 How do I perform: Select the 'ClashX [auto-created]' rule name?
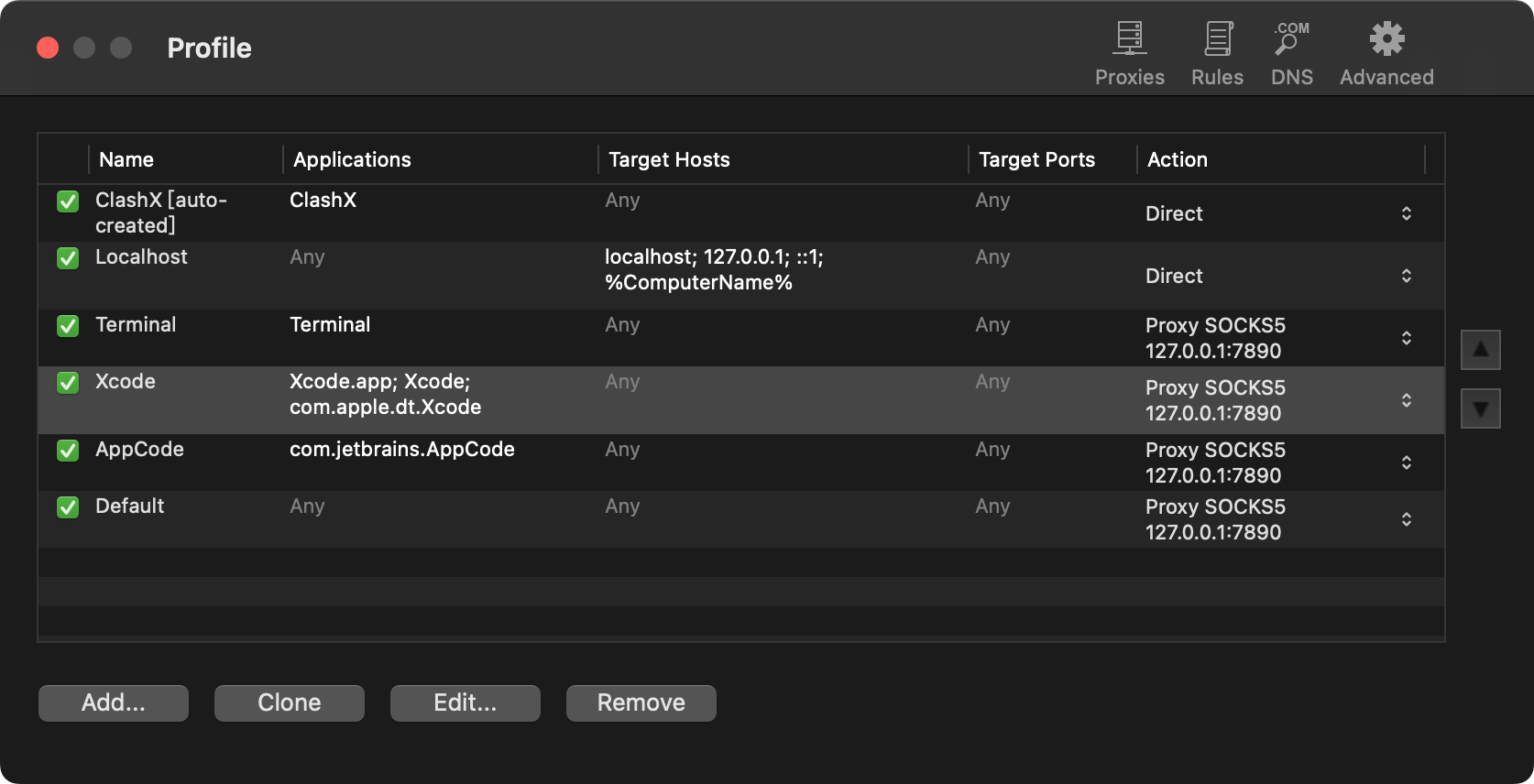click(x=161, y=212)
